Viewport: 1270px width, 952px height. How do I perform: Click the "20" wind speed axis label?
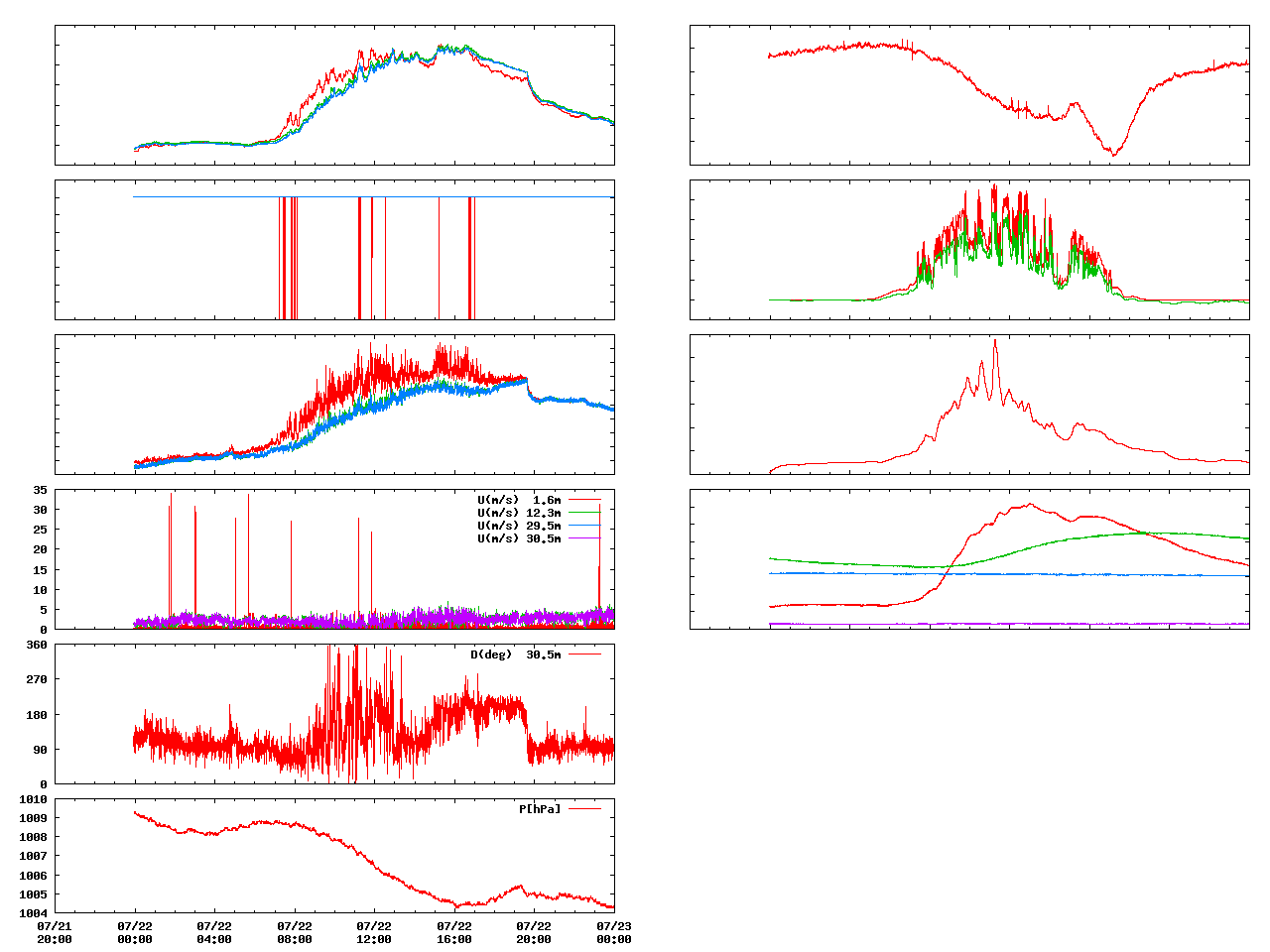(40, 549)
